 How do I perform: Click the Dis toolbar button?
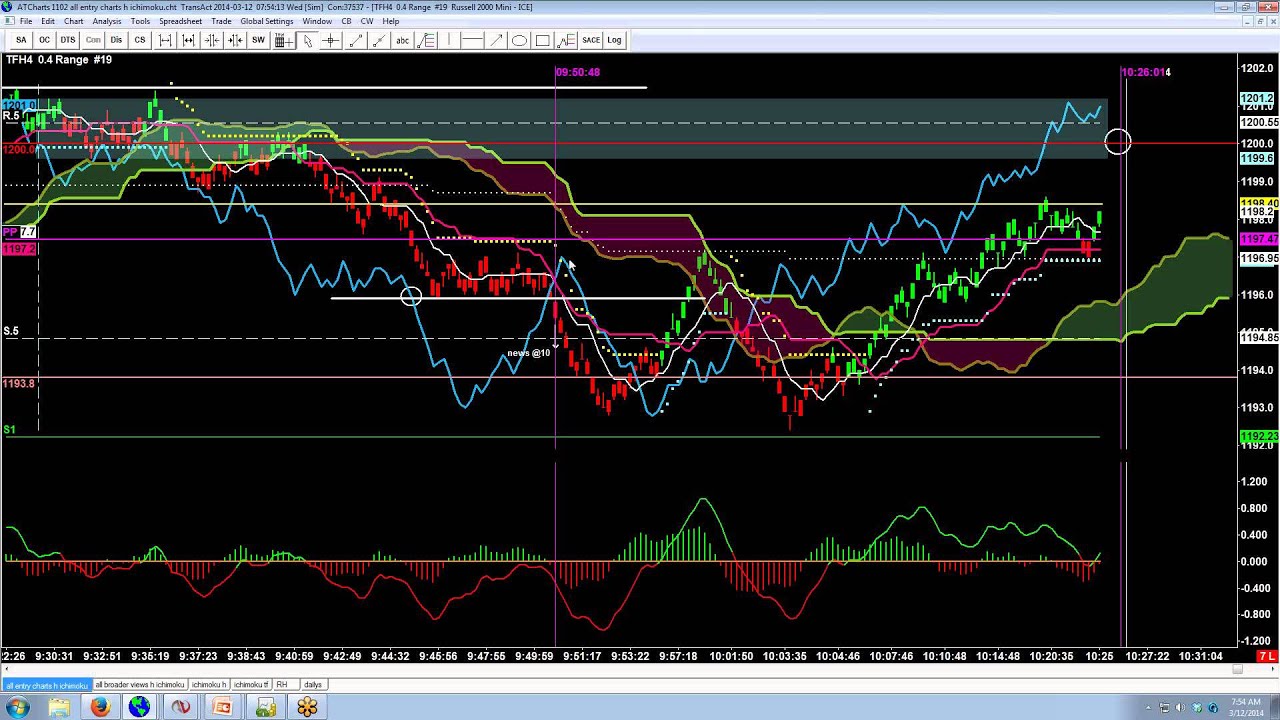[x=116, y=40]
